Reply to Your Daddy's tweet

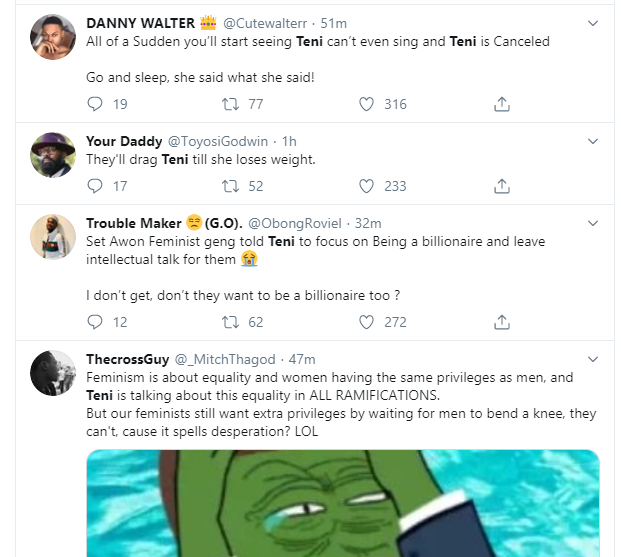(x=96, y=185)
